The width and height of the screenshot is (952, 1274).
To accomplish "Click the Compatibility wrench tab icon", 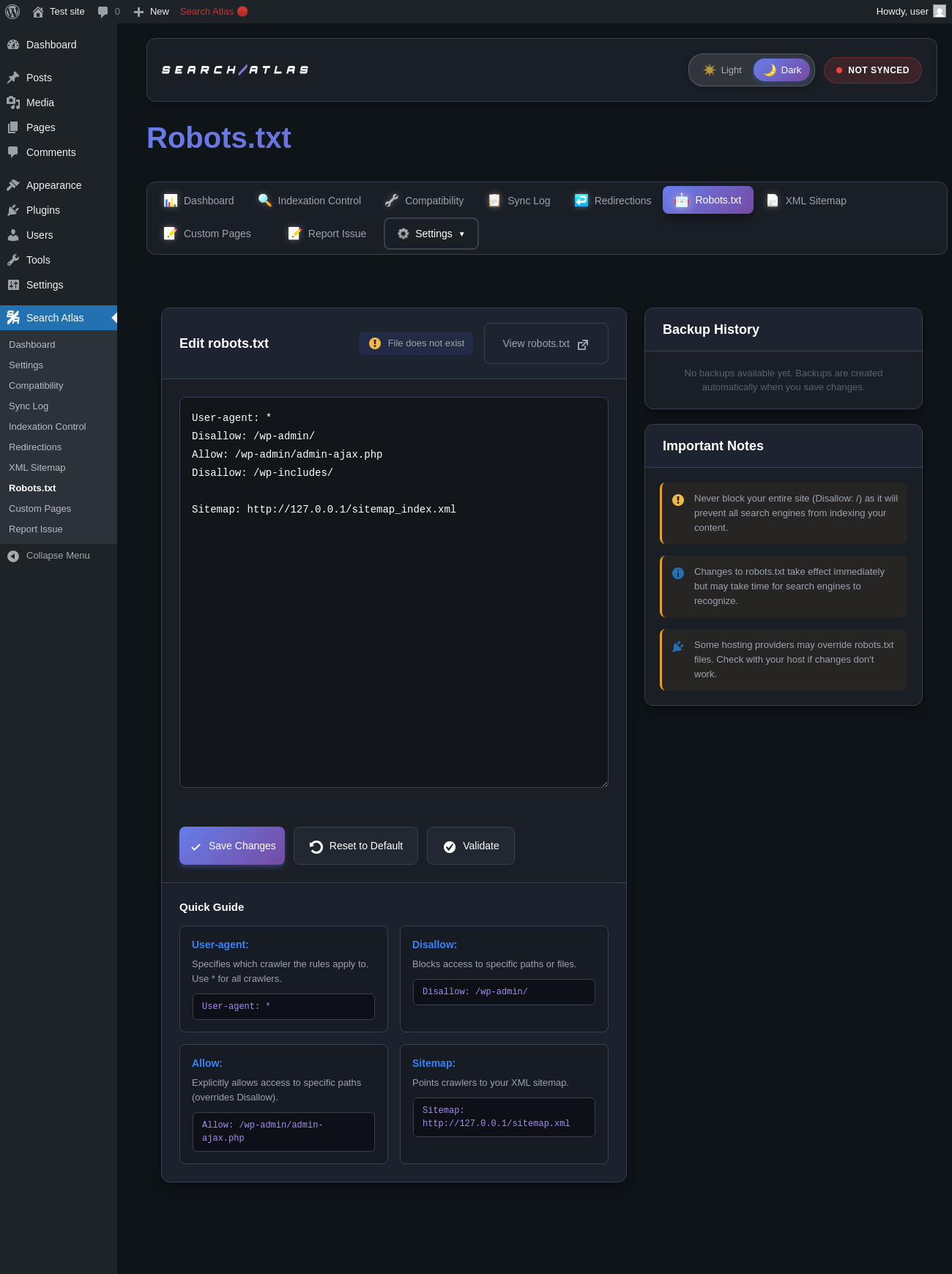I will coord(392,200).
